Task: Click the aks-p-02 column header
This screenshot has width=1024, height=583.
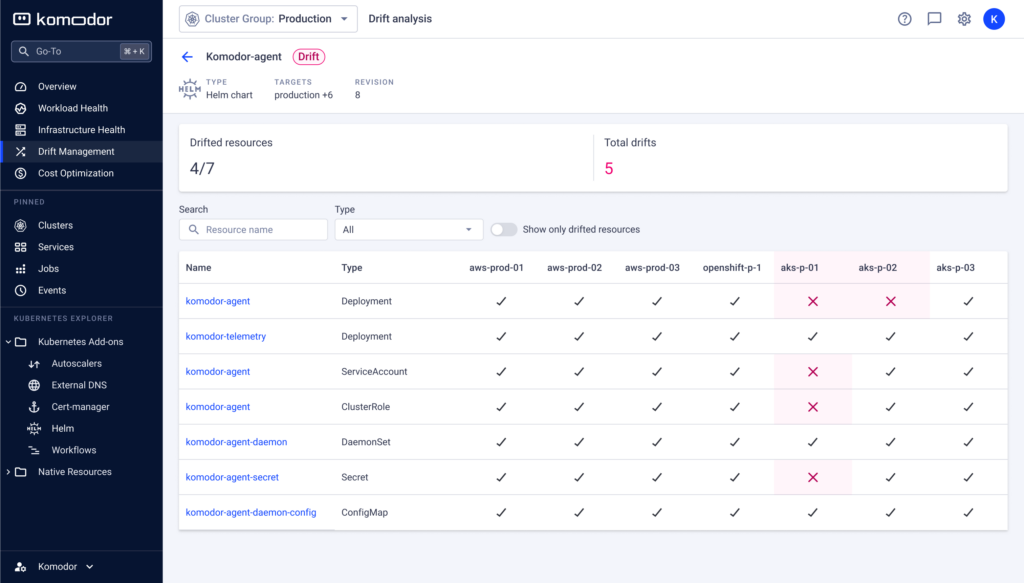Action: tap(877, 268)
